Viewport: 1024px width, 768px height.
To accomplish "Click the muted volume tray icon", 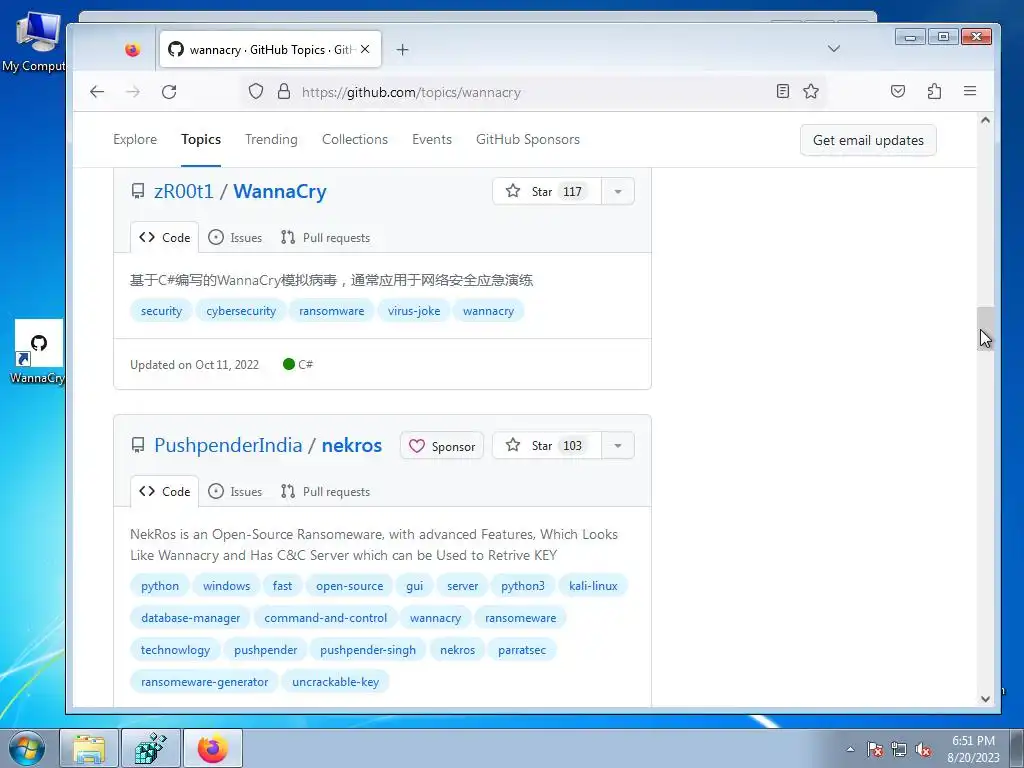I will coord(923,749).
